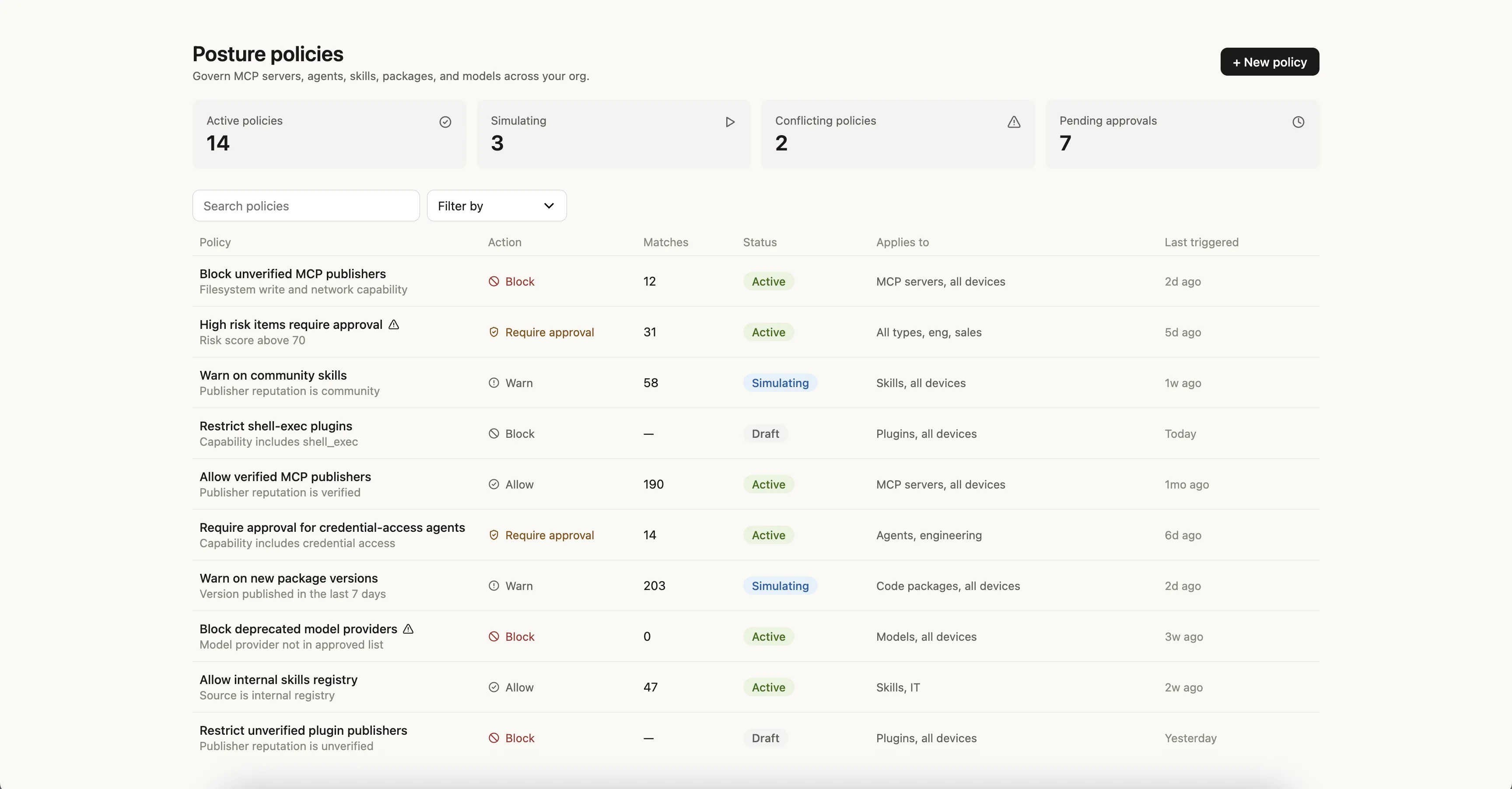Click Allow icon in verified MCP publishers row
The height and width of the screenshot is (789, 1512).
(493, 485)
